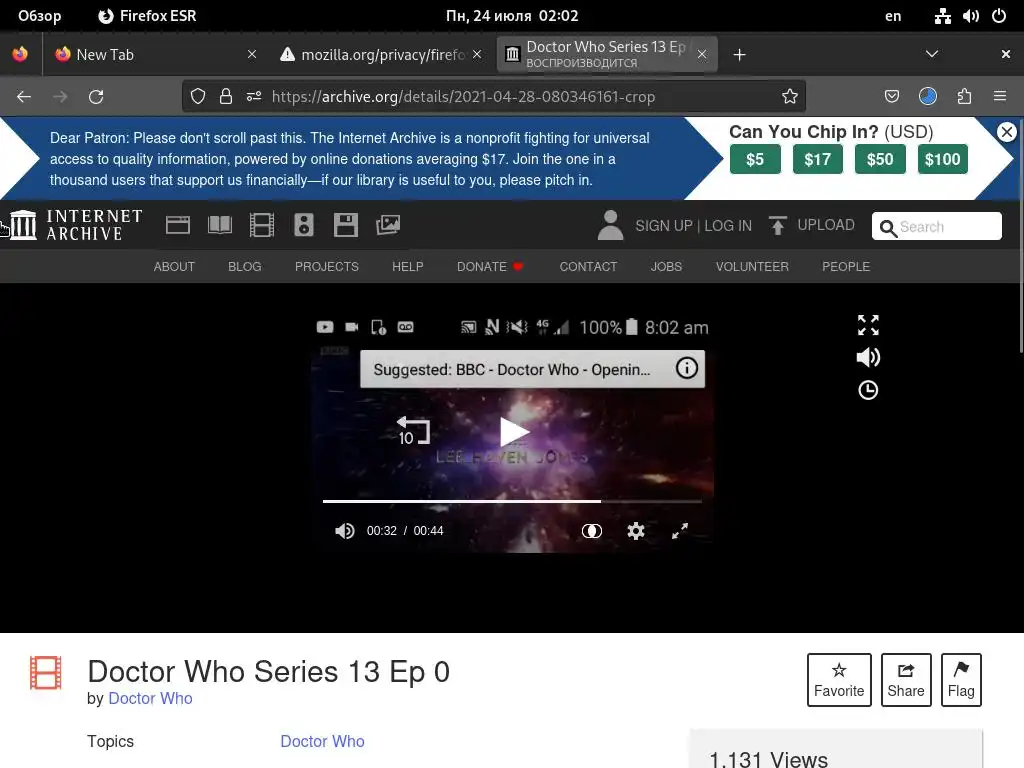This screenshot has height=768, width=1024.
Task: Open the BLOG menu item
Action: click(x=245, y=266)
